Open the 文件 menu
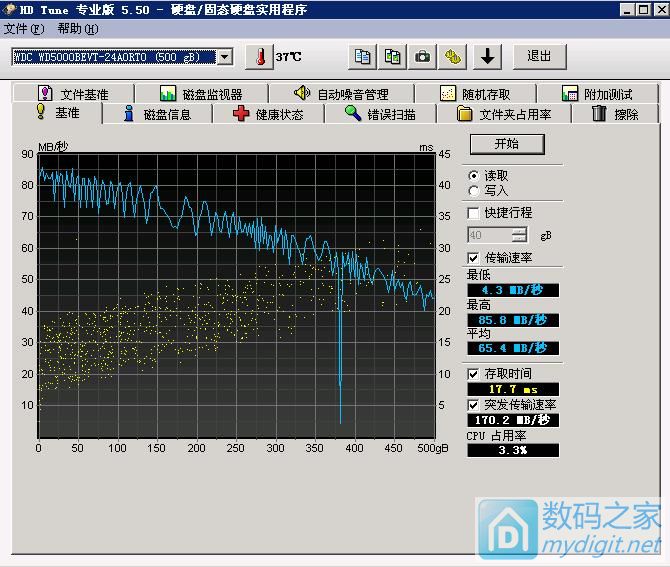The width and height of the screenshot is (670, 567). pos(16,29)
